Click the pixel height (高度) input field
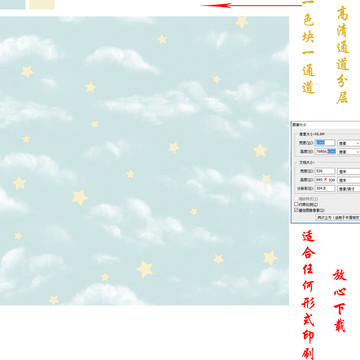360x360 pixels. tap(325, 151)
